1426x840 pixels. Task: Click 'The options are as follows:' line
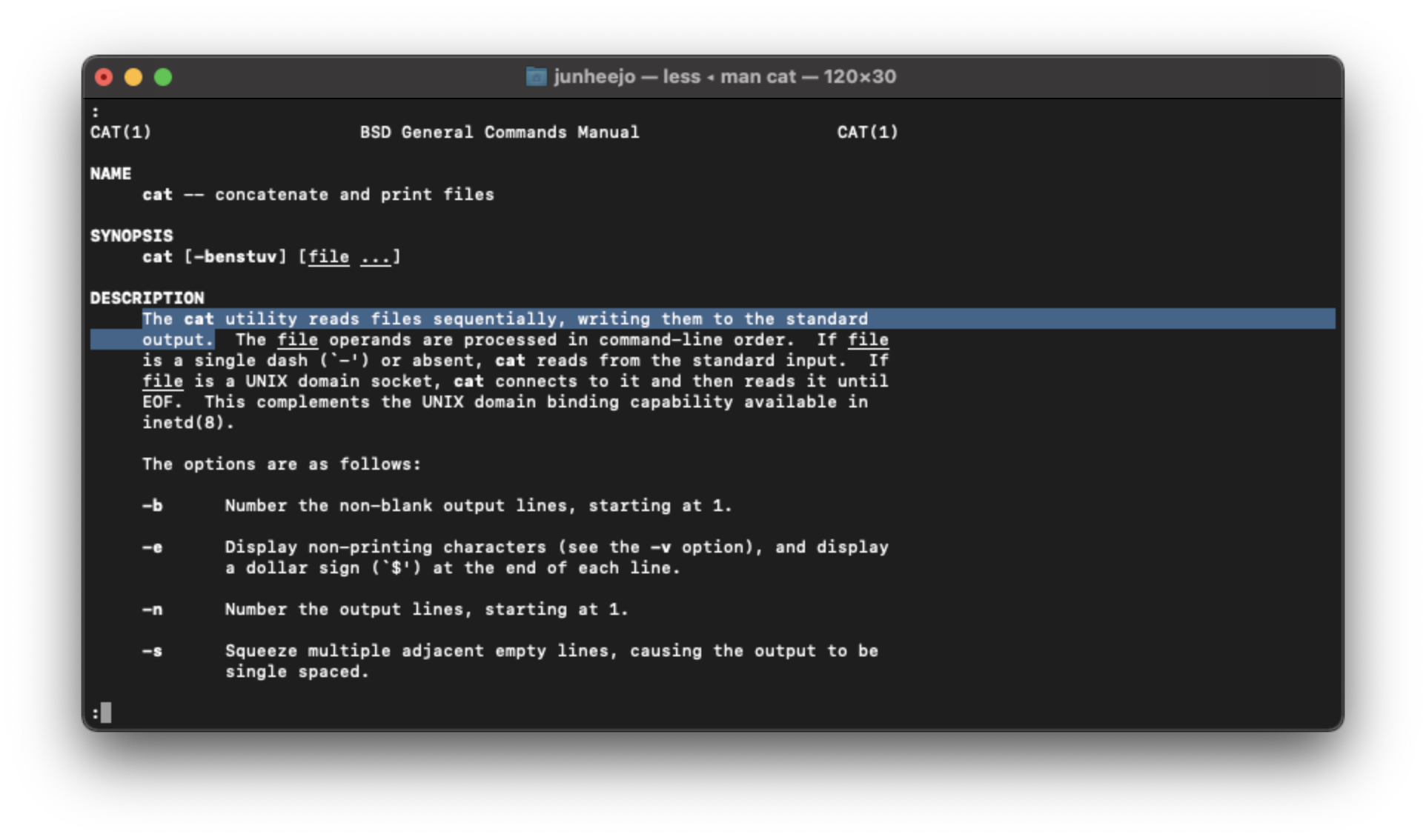tap(281, 464)
